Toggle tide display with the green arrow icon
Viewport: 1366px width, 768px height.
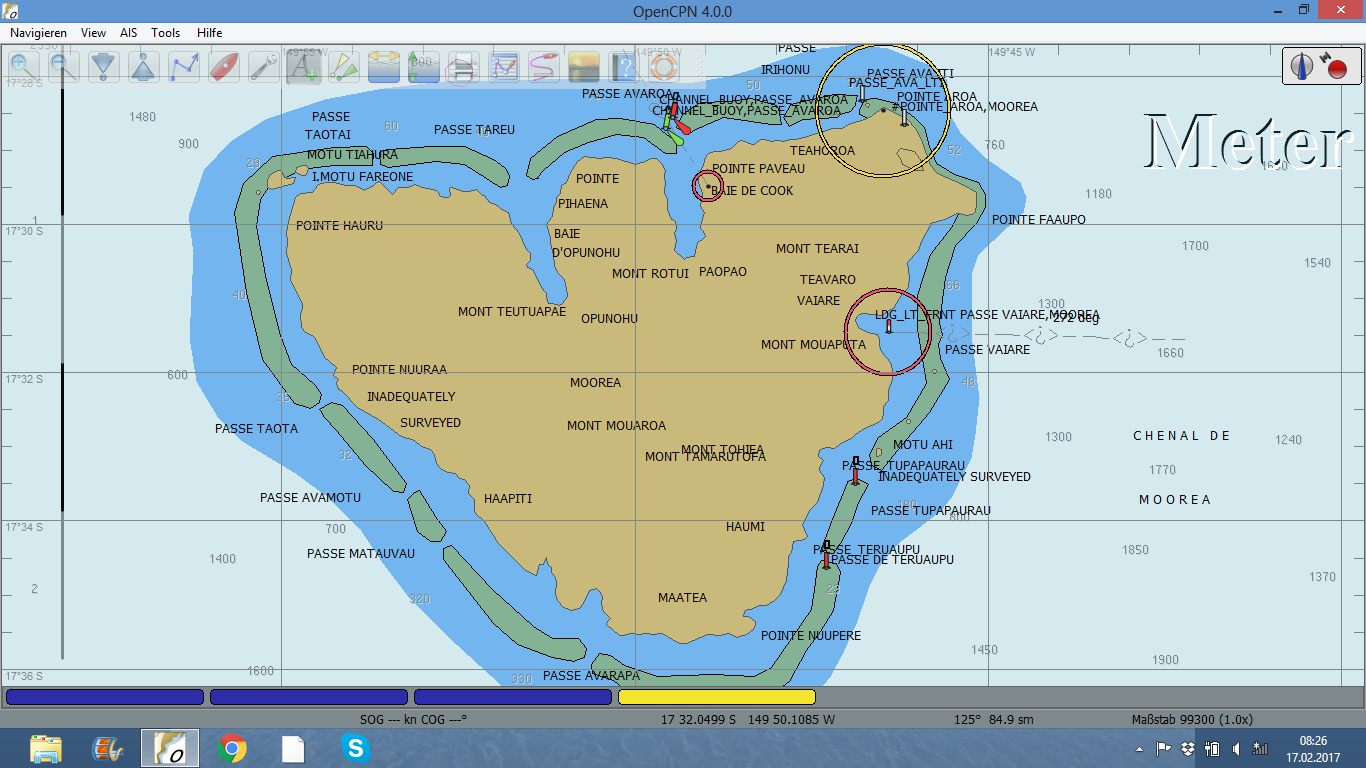point(423,67)
